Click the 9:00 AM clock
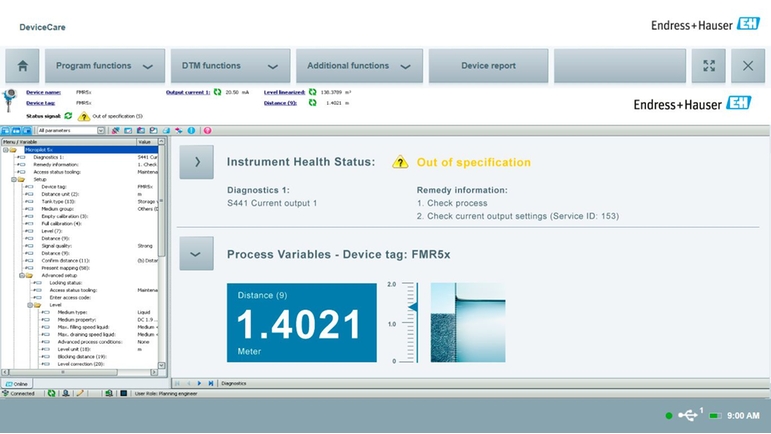Screen dimensions: 771x434 pyautogui.click(x=743, y=416)
